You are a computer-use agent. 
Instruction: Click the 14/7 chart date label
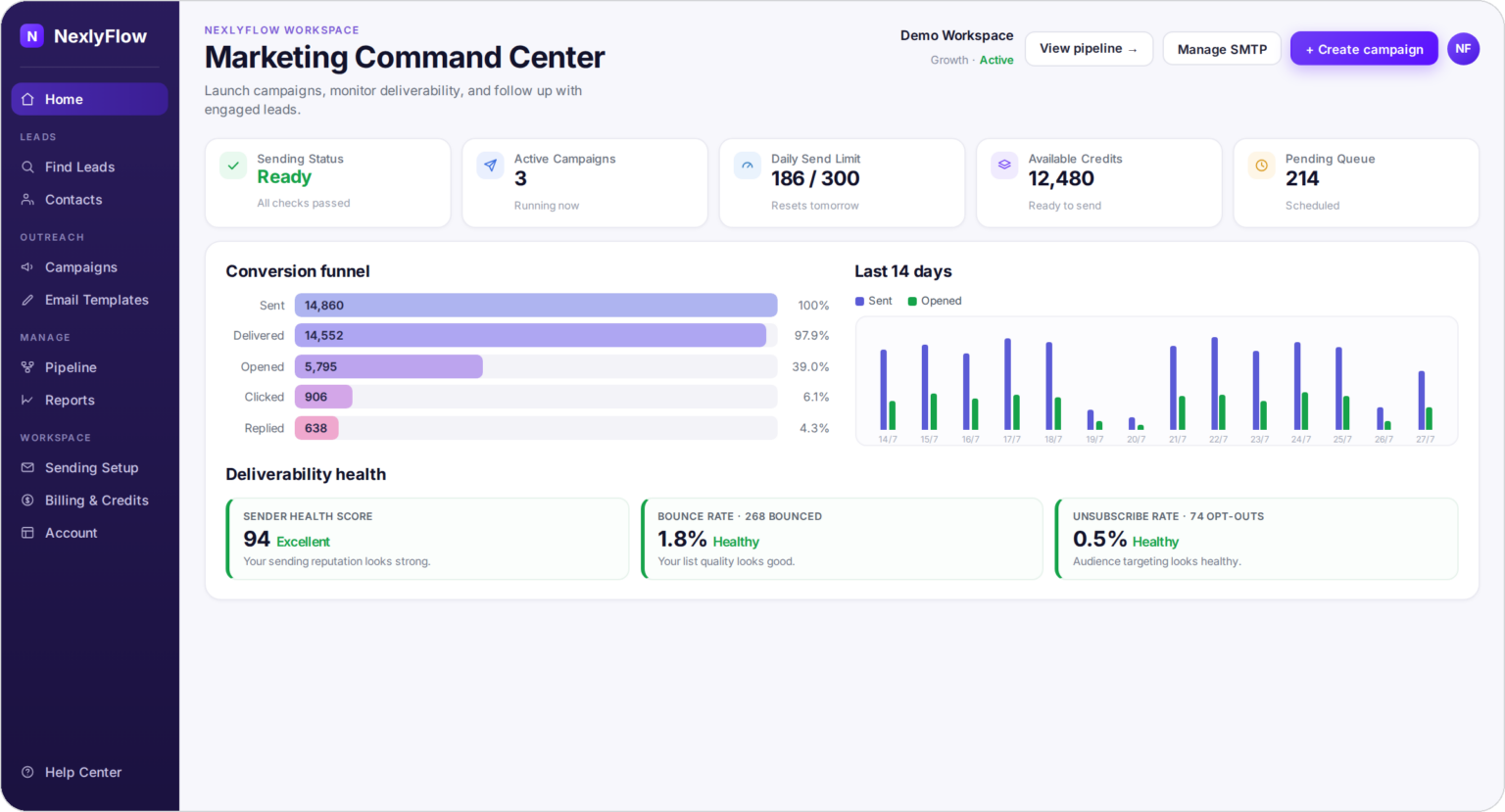pos(888,439)
